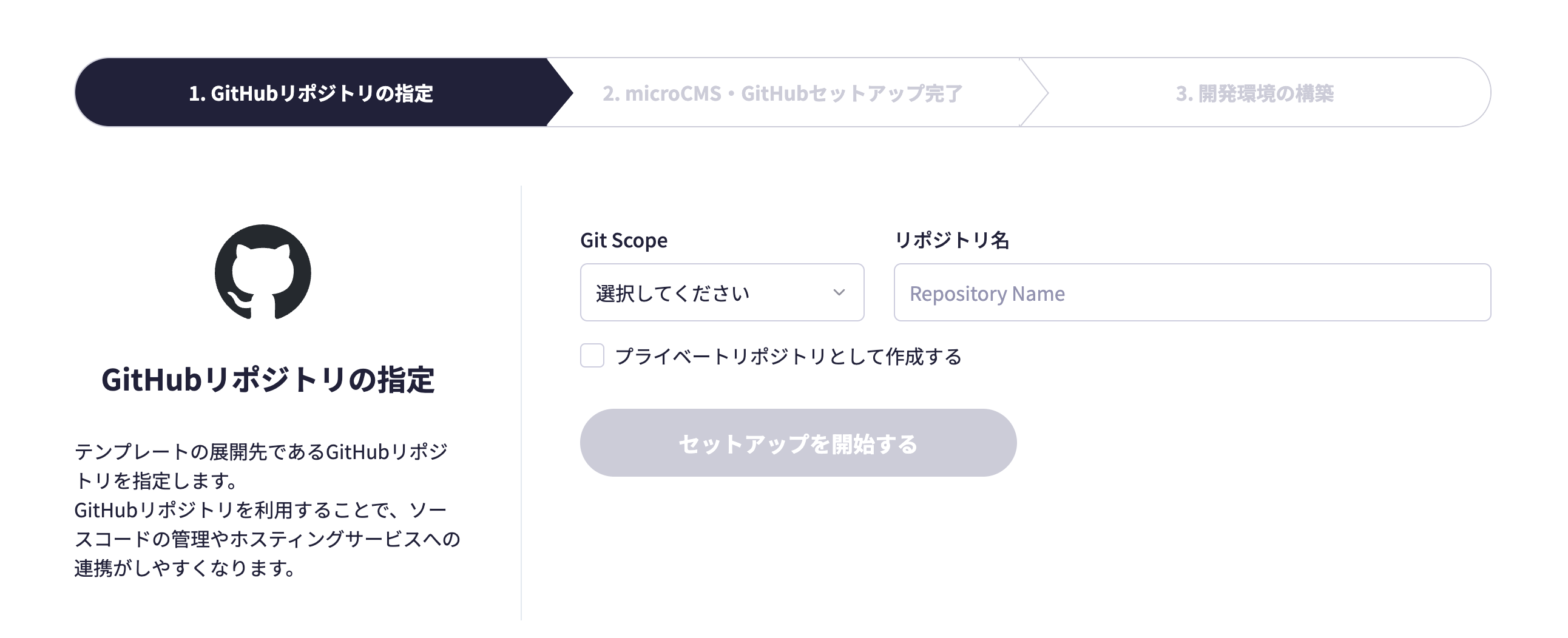Click the vertical divider beside the GitHub panel

click(x=521, y=403)
